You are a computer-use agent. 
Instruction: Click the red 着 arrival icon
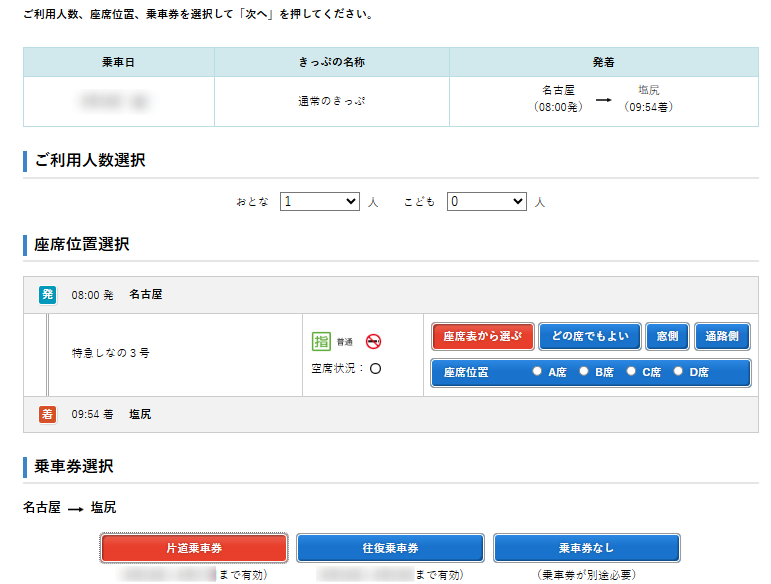[47, 414]
